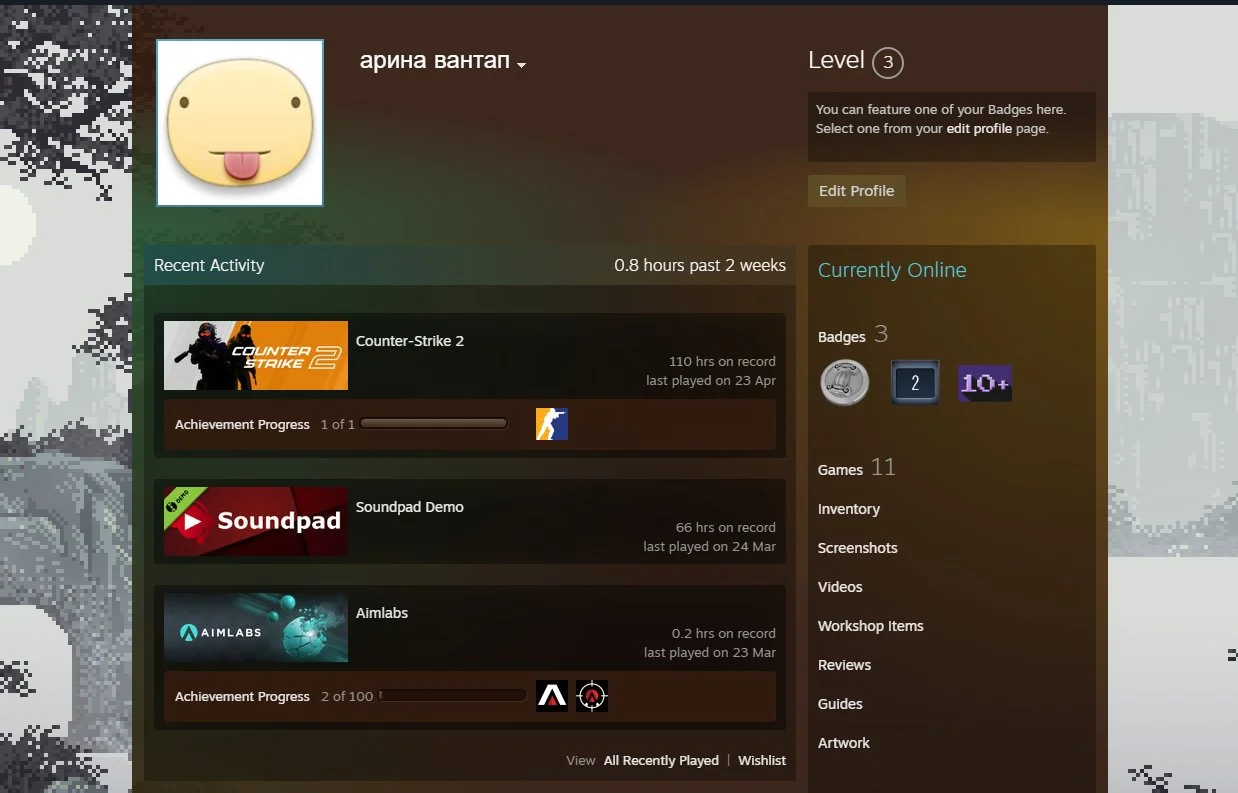View the Counter-Strike 2 achievement icon
Screen dimensions: 1238x793
pyautogui.click(x=552, y=424)
